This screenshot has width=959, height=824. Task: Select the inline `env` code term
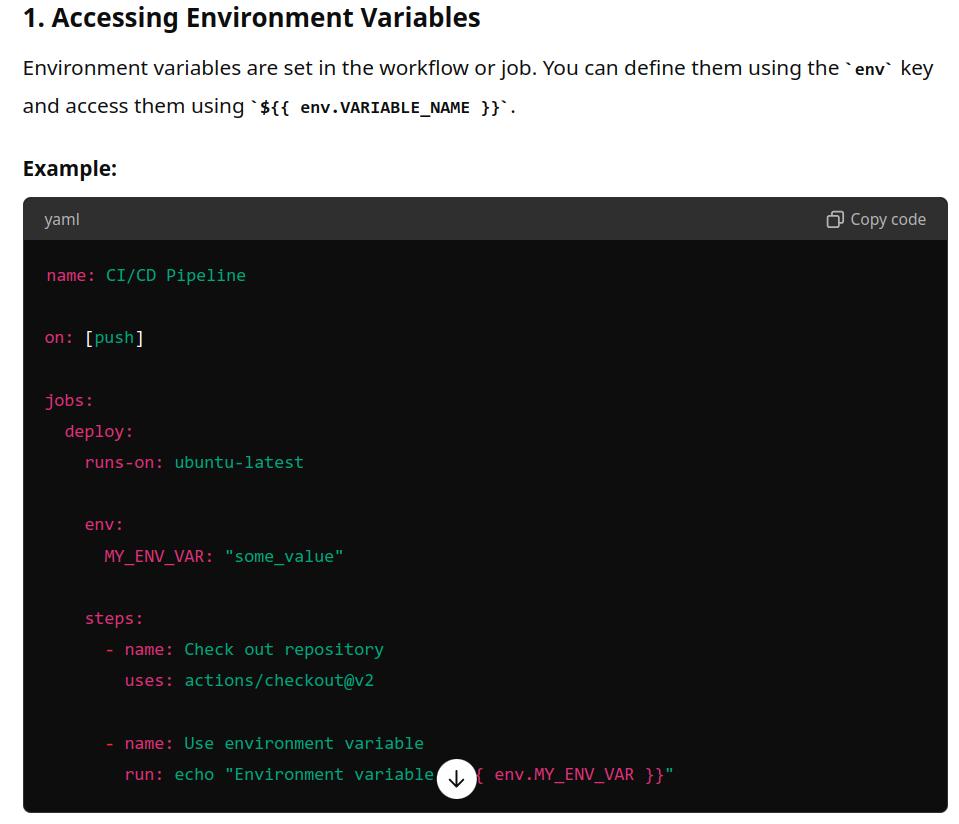coord(868,70)
